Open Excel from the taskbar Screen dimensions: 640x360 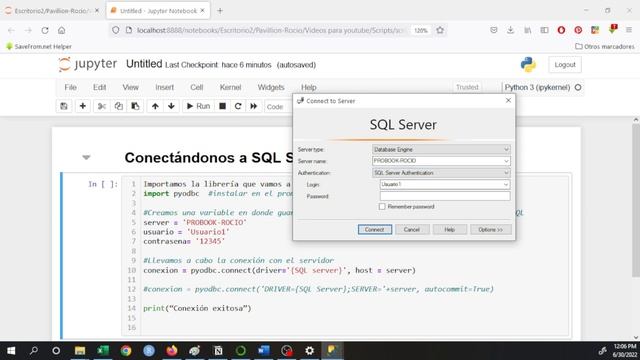[x=103, y=351]
